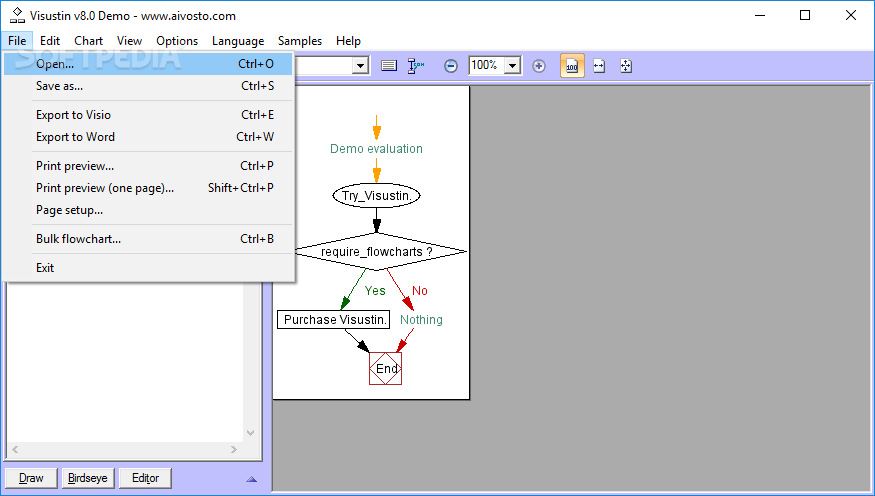This screenshot has width=875, height=496.
Task: Minimize the Visustin window
Action: click(x=759, y=16)
